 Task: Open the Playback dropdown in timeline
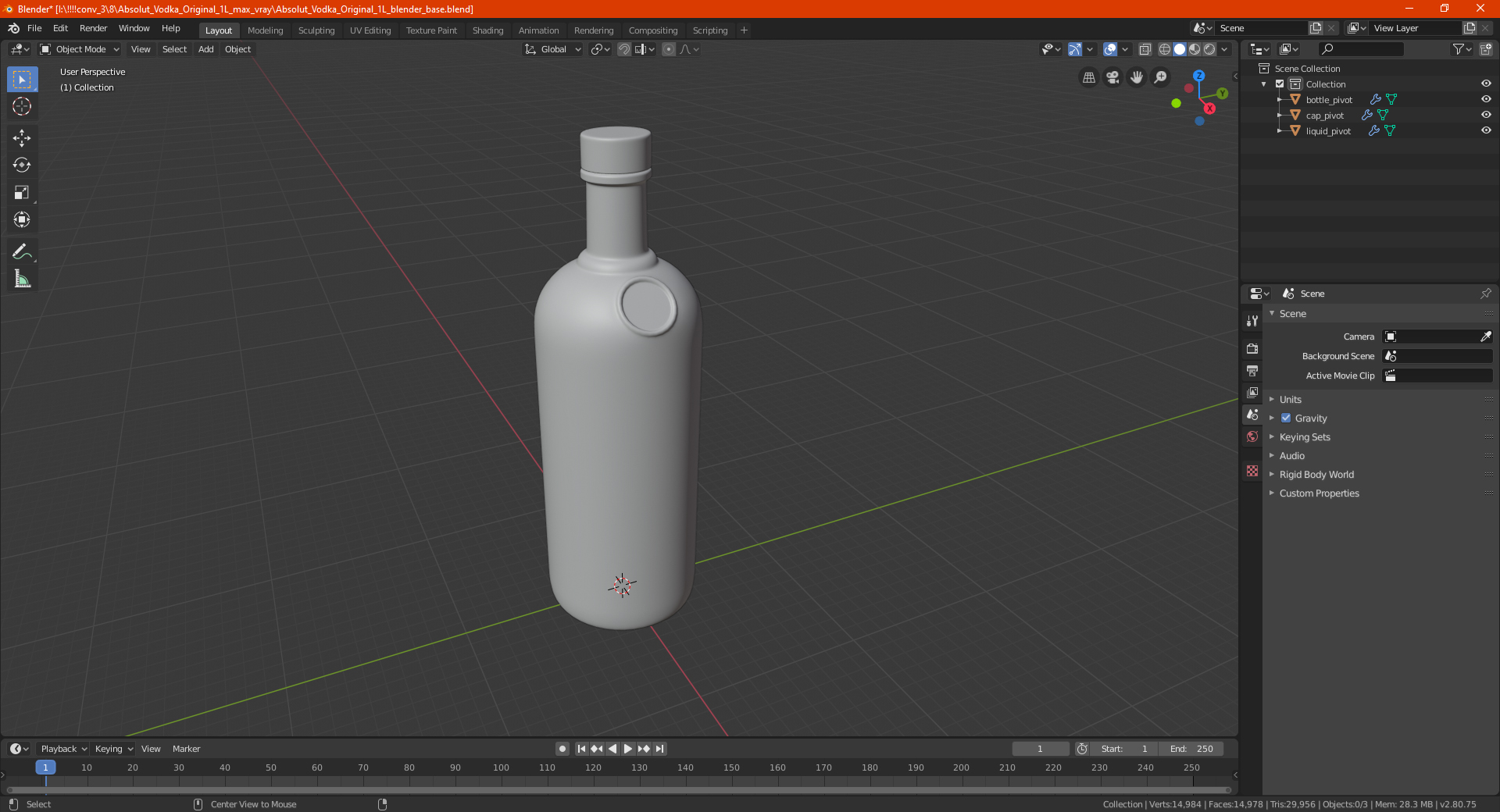coord(63,749)
